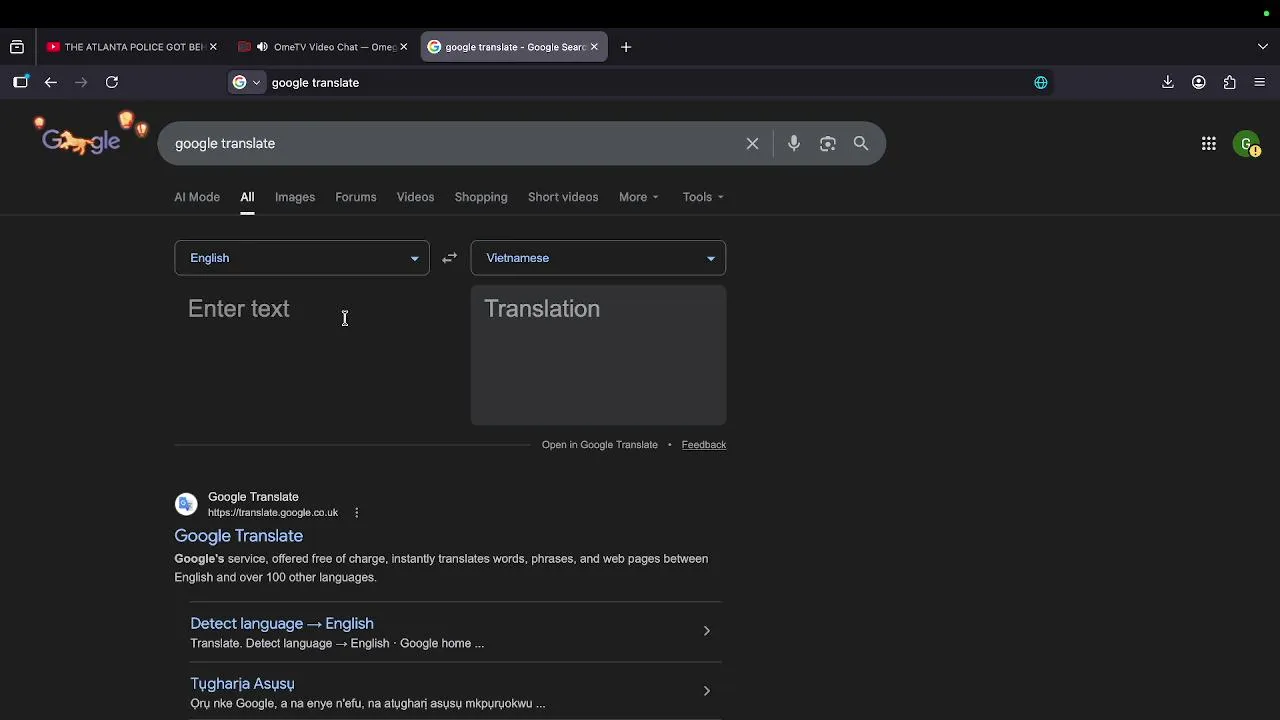Open the browser downloads icon
Image resolution: width=1280 pixels, height=720 pixels.
[x=1168, y=83]
